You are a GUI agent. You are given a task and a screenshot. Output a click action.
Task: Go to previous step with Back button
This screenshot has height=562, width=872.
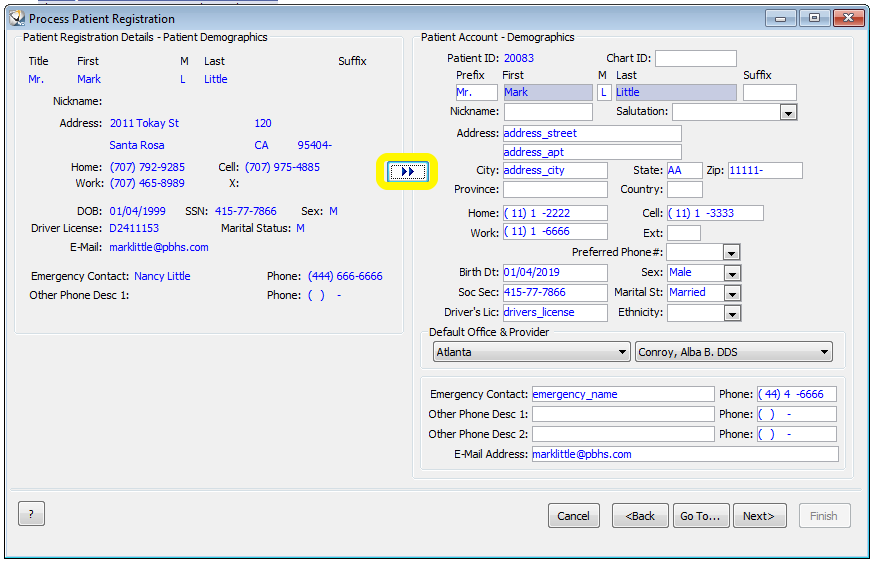pyautogui.click(x=640, y=516)
